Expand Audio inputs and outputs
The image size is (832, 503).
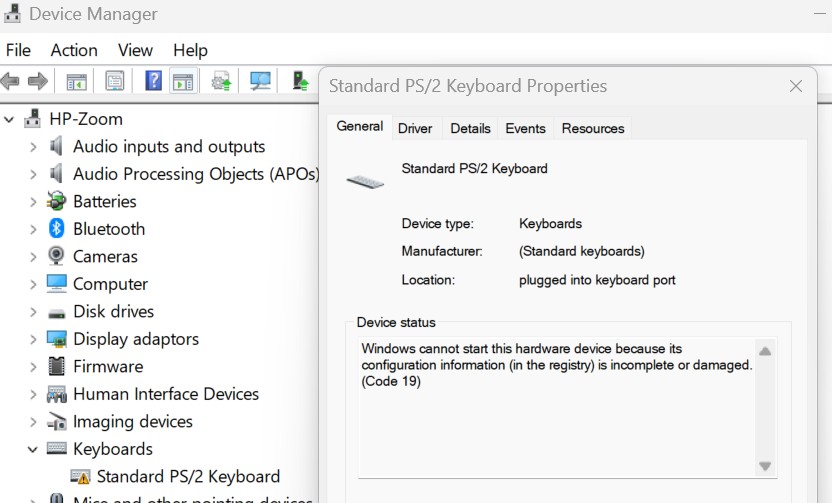(x=33, y=146)
